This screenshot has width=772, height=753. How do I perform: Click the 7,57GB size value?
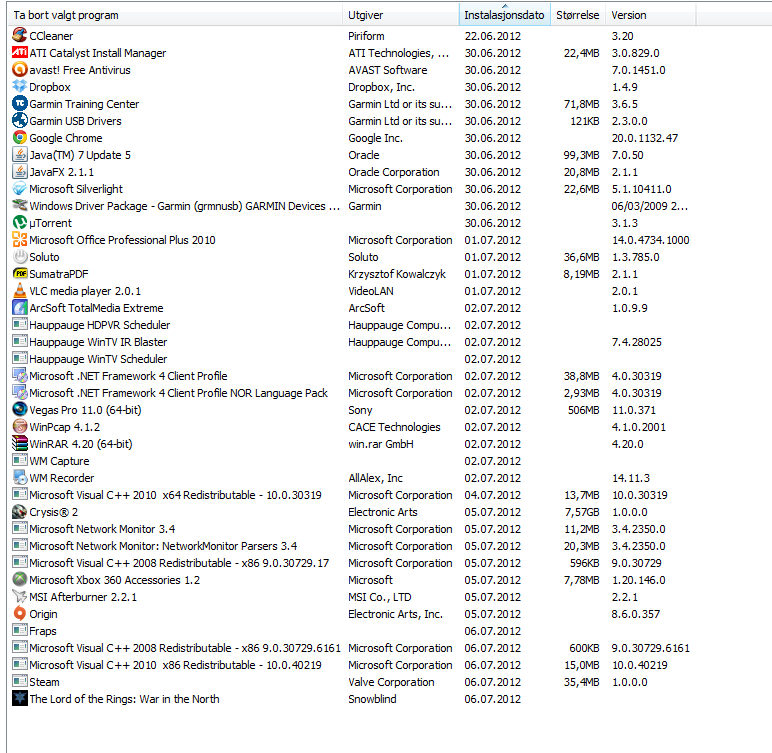(x=581, y=512)
